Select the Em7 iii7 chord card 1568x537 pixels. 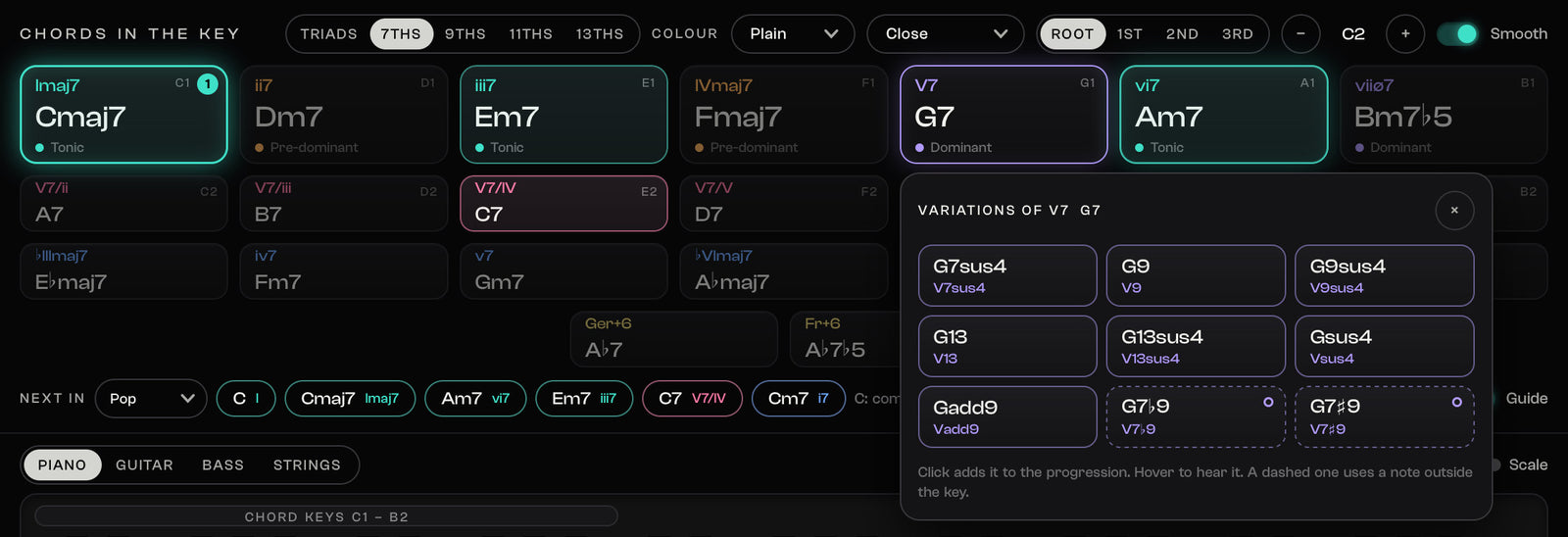click(x=563, y=115)
